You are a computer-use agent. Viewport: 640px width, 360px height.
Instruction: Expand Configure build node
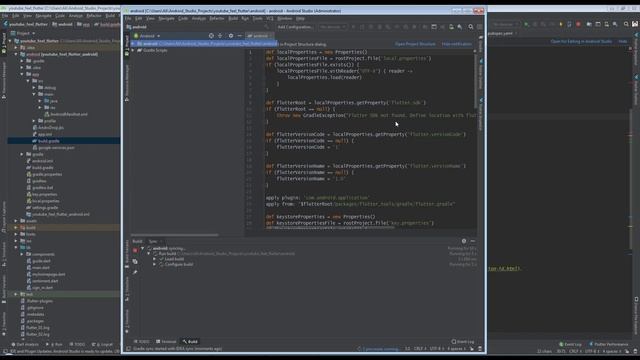pyautogui.click(x=155, y=264)
